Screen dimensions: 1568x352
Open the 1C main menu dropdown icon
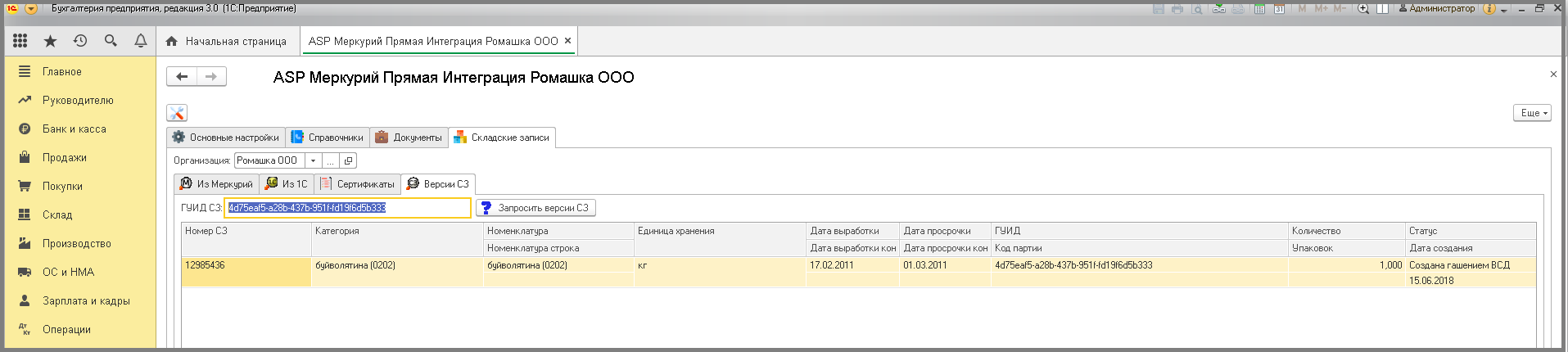[x=31, y=9]
